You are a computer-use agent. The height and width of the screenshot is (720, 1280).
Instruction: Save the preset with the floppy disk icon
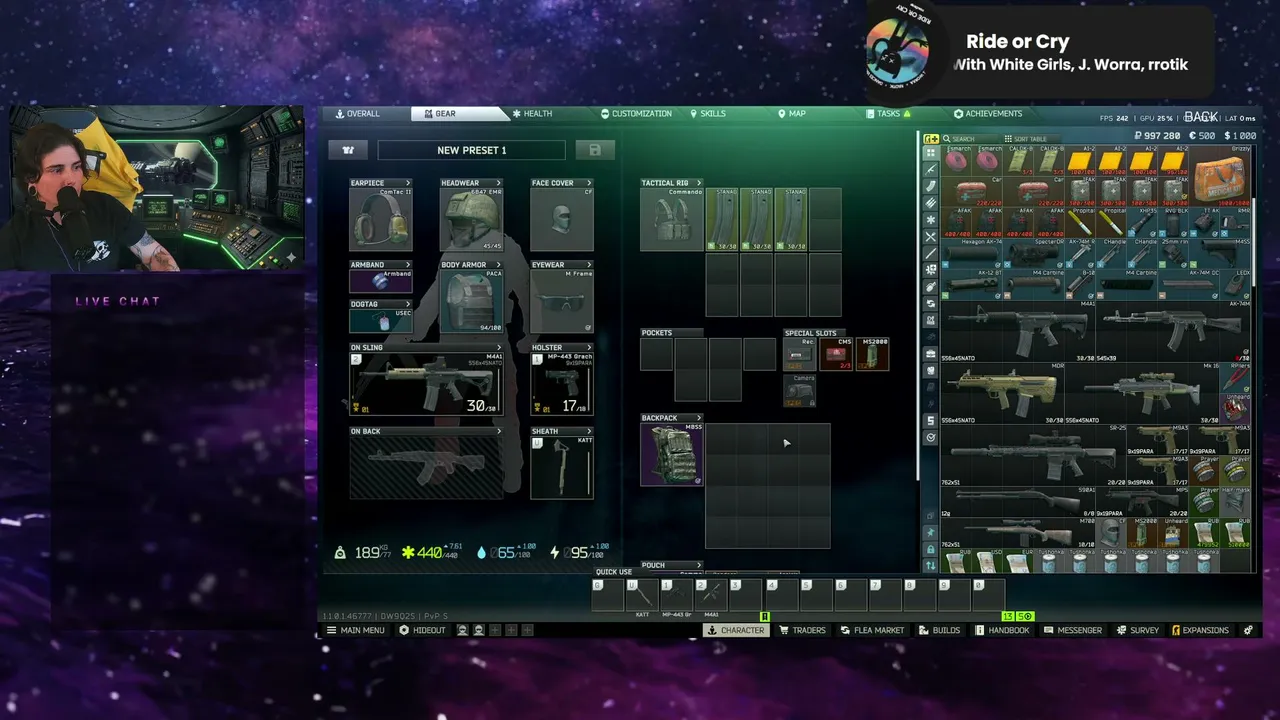coord(595,150)
